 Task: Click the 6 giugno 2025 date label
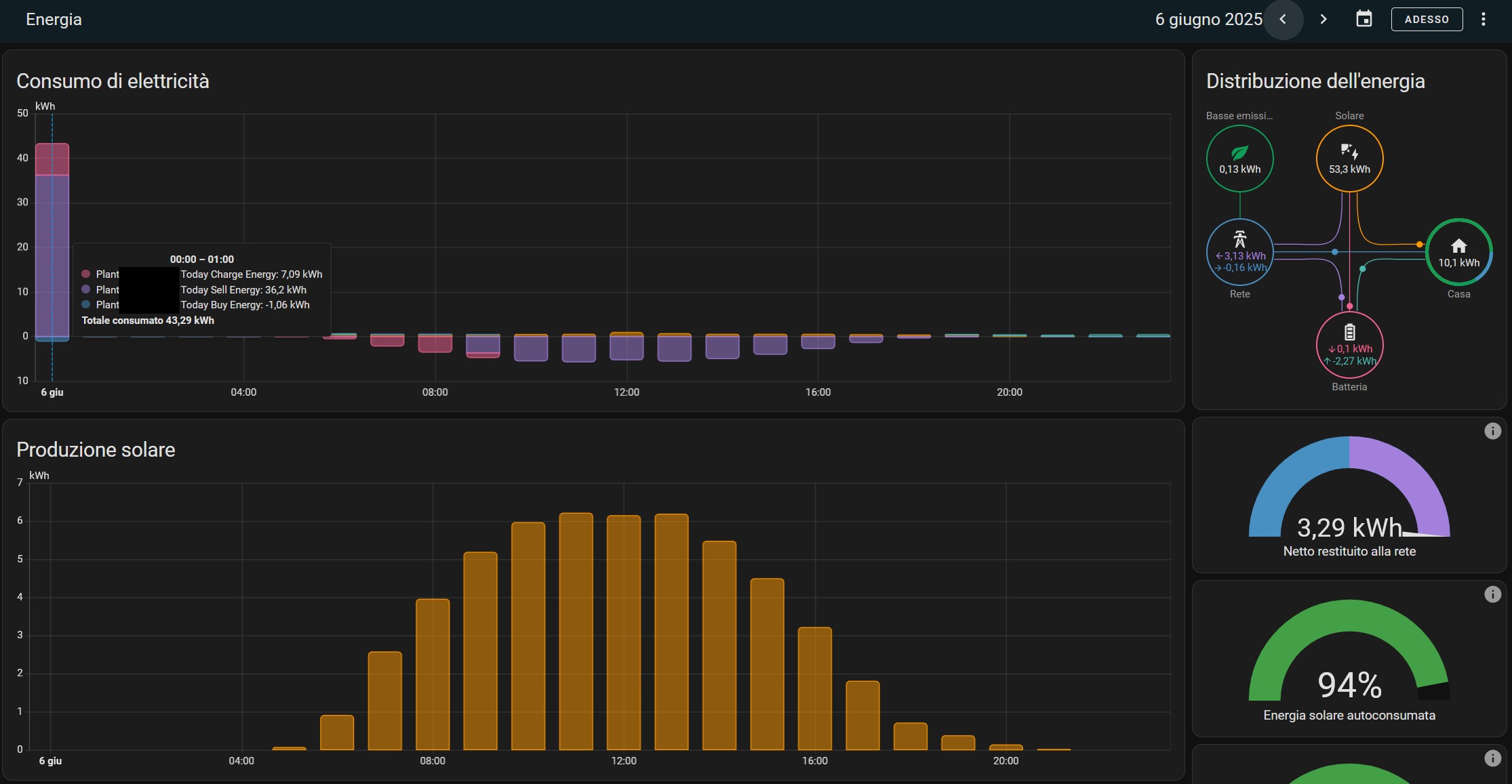[x=1208, y=20]
